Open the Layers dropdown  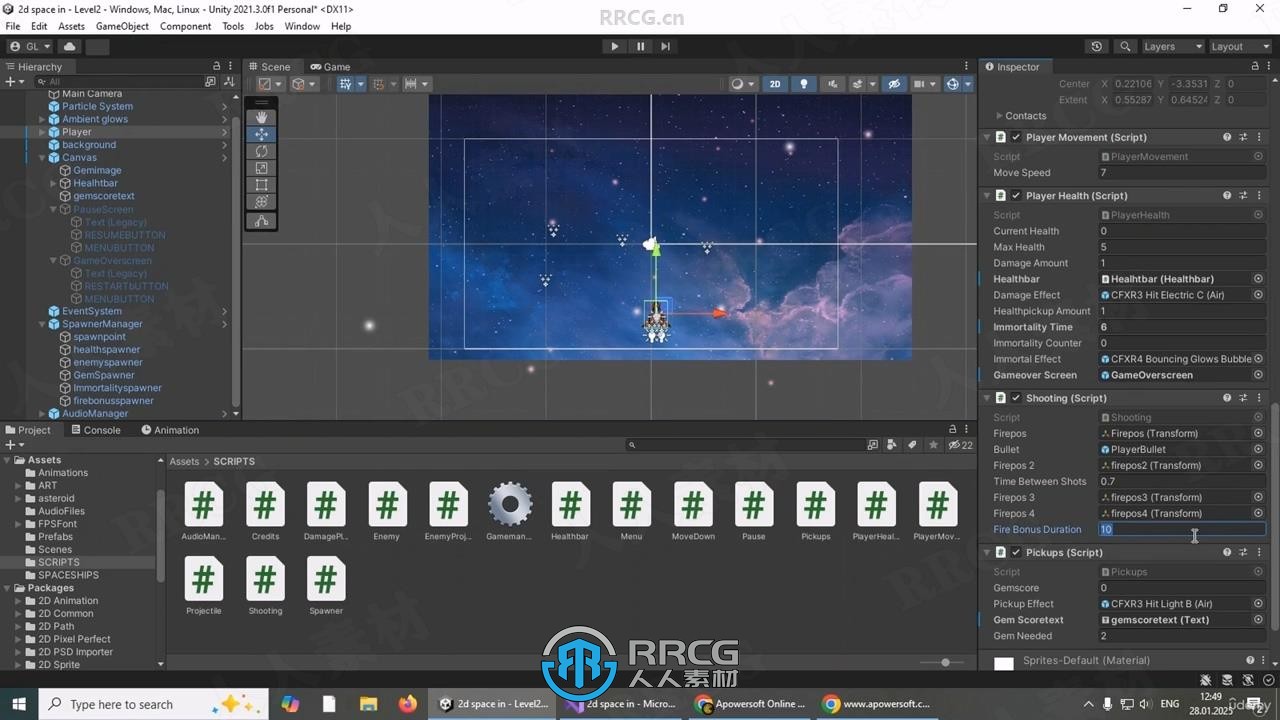[1172, 46]
